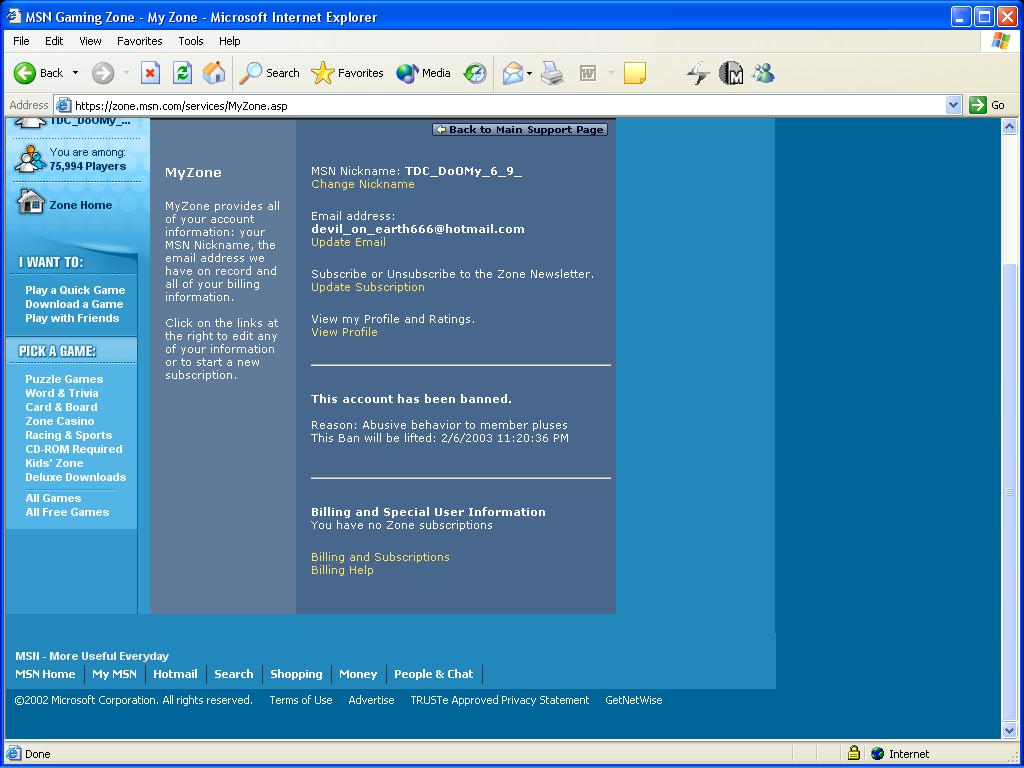This screenshot has height=768, width=1024.
Task: Choose Zone Casino category
Action: tap(59, 421)
